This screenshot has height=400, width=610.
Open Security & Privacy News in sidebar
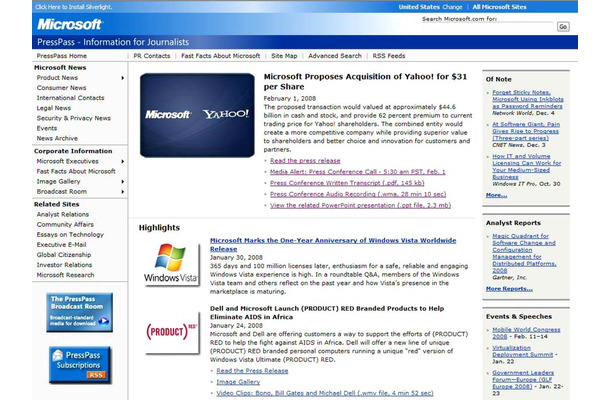[74, 118]
